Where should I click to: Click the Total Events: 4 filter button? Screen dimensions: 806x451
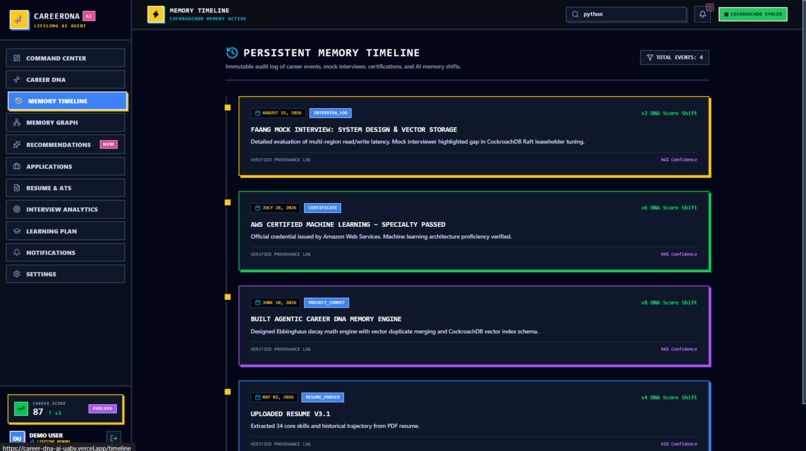674,58
